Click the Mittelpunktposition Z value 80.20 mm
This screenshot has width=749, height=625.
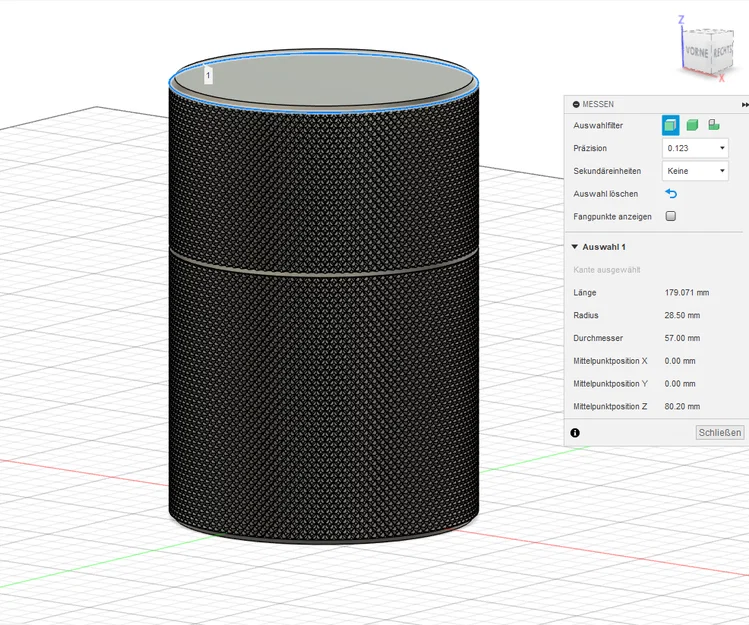(682, 406)
